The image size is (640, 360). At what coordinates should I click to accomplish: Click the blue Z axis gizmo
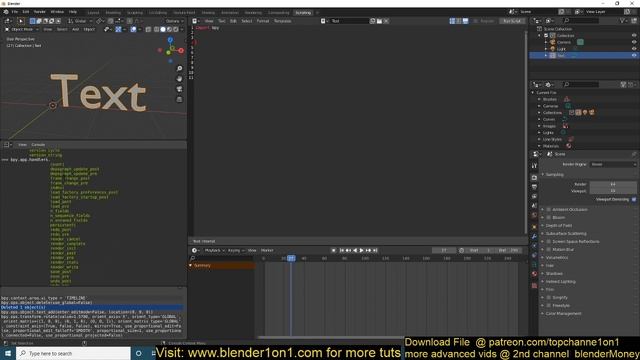[170, 40]
